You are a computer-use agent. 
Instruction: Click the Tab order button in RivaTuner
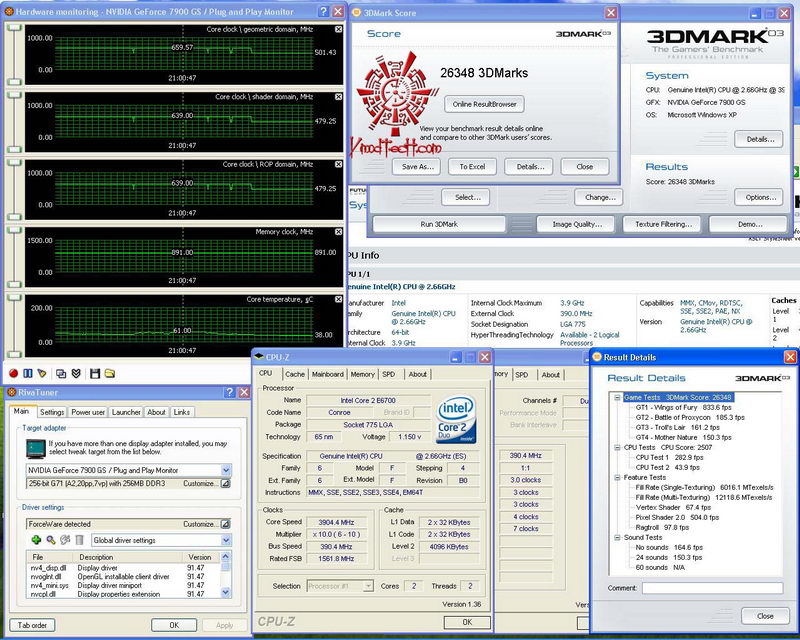tap(32, 625)
